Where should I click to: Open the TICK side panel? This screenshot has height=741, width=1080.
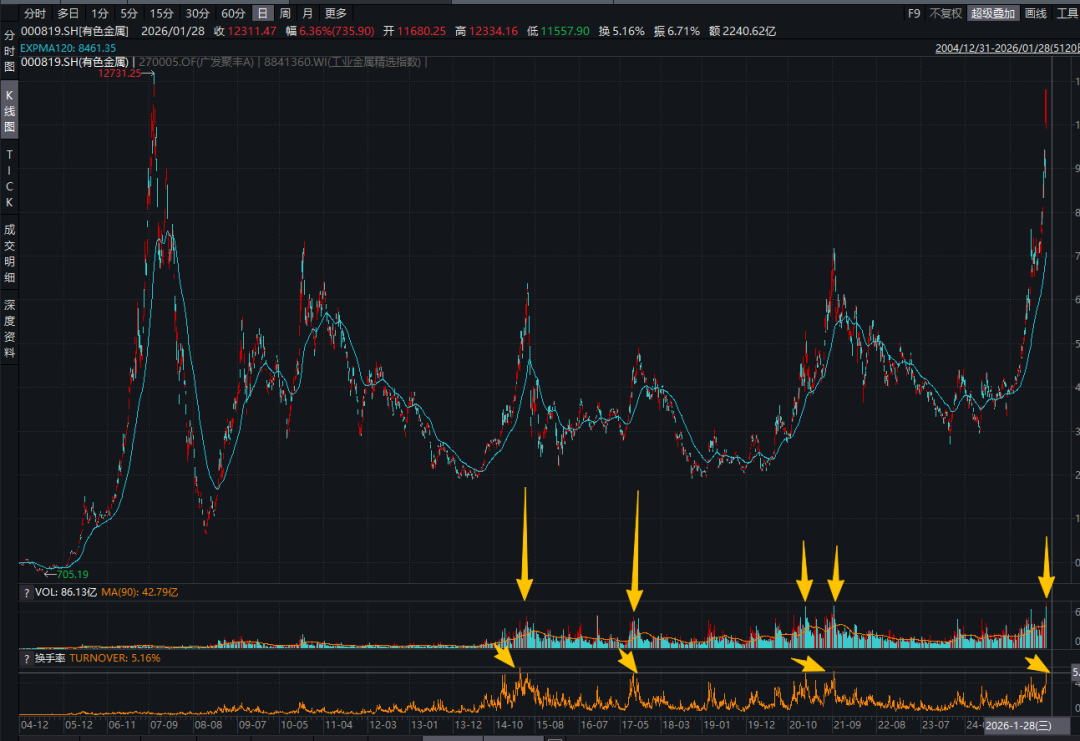click(x=9, y=178)
